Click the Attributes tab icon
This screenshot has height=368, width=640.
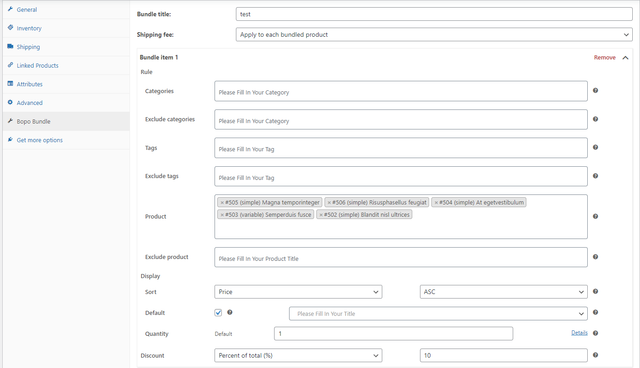10,84
